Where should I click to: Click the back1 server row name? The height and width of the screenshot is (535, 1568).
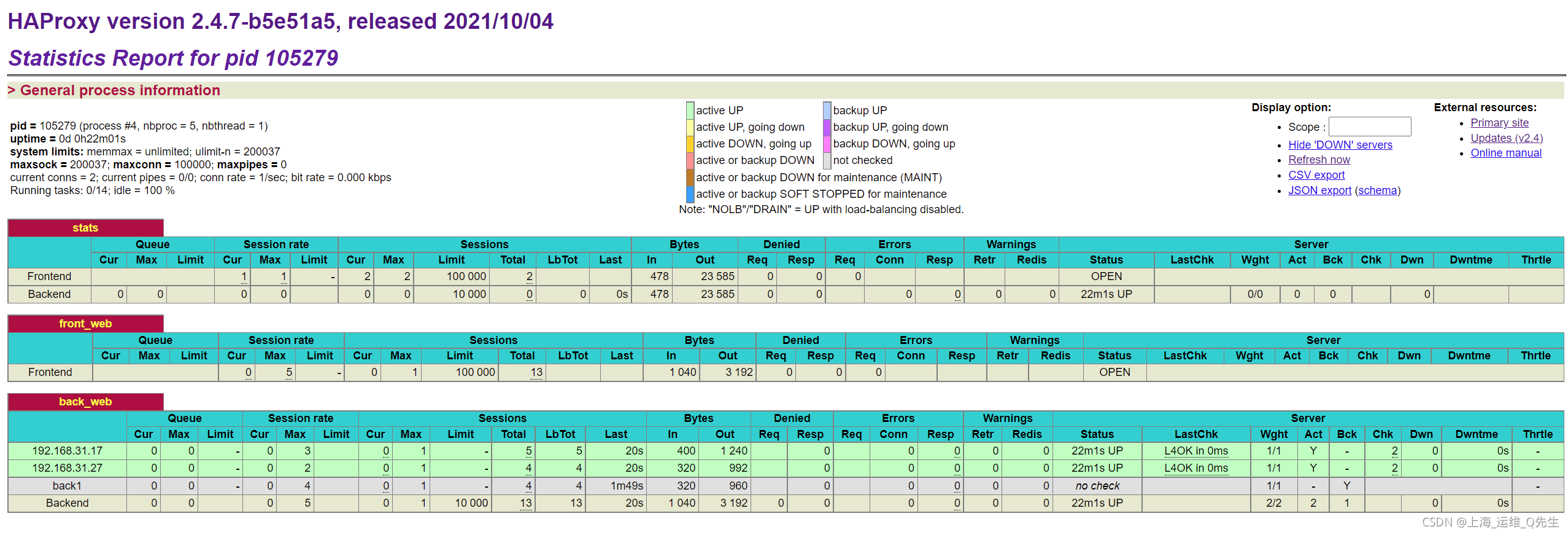click(67, 486)
